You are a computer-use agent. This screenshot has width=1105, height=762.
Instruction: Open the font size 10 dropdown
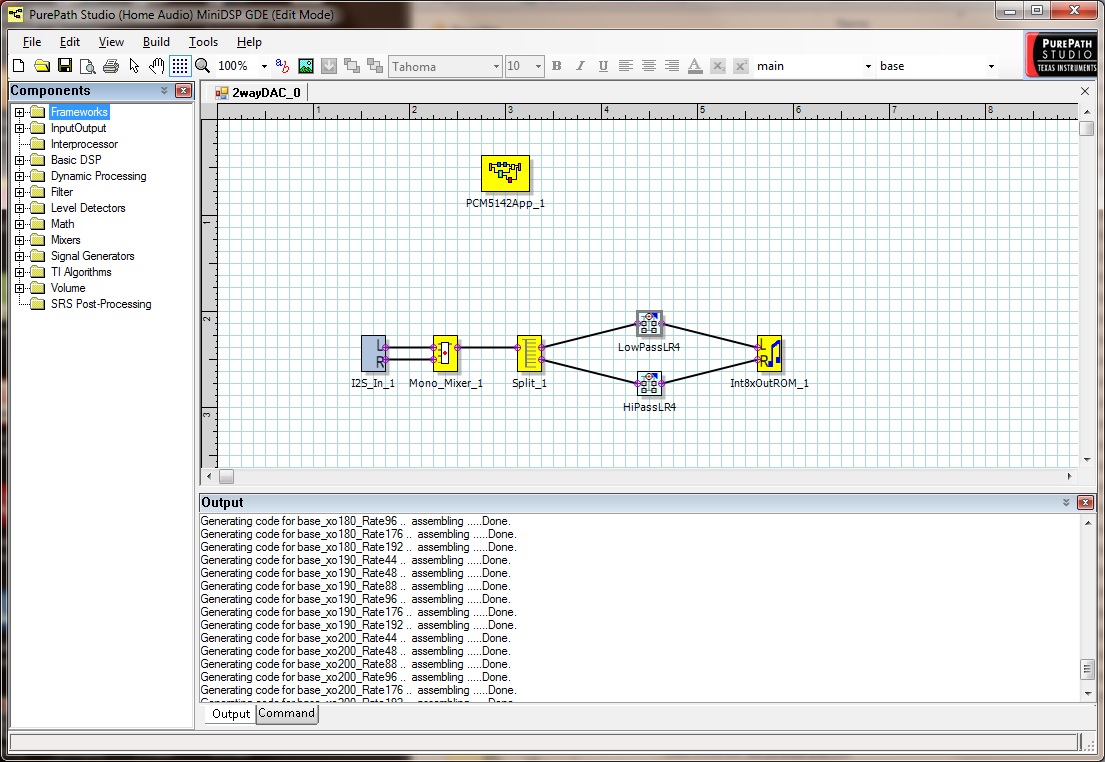(x=538, y=66)
